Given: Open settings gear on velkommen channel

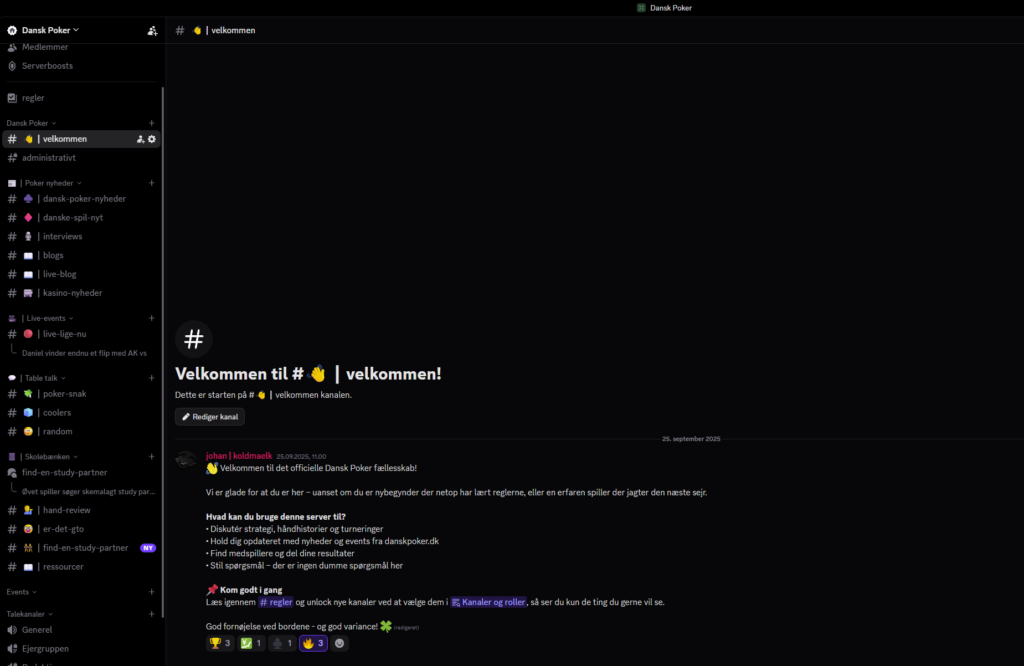Looking at the screenshot, I should 152,139.
